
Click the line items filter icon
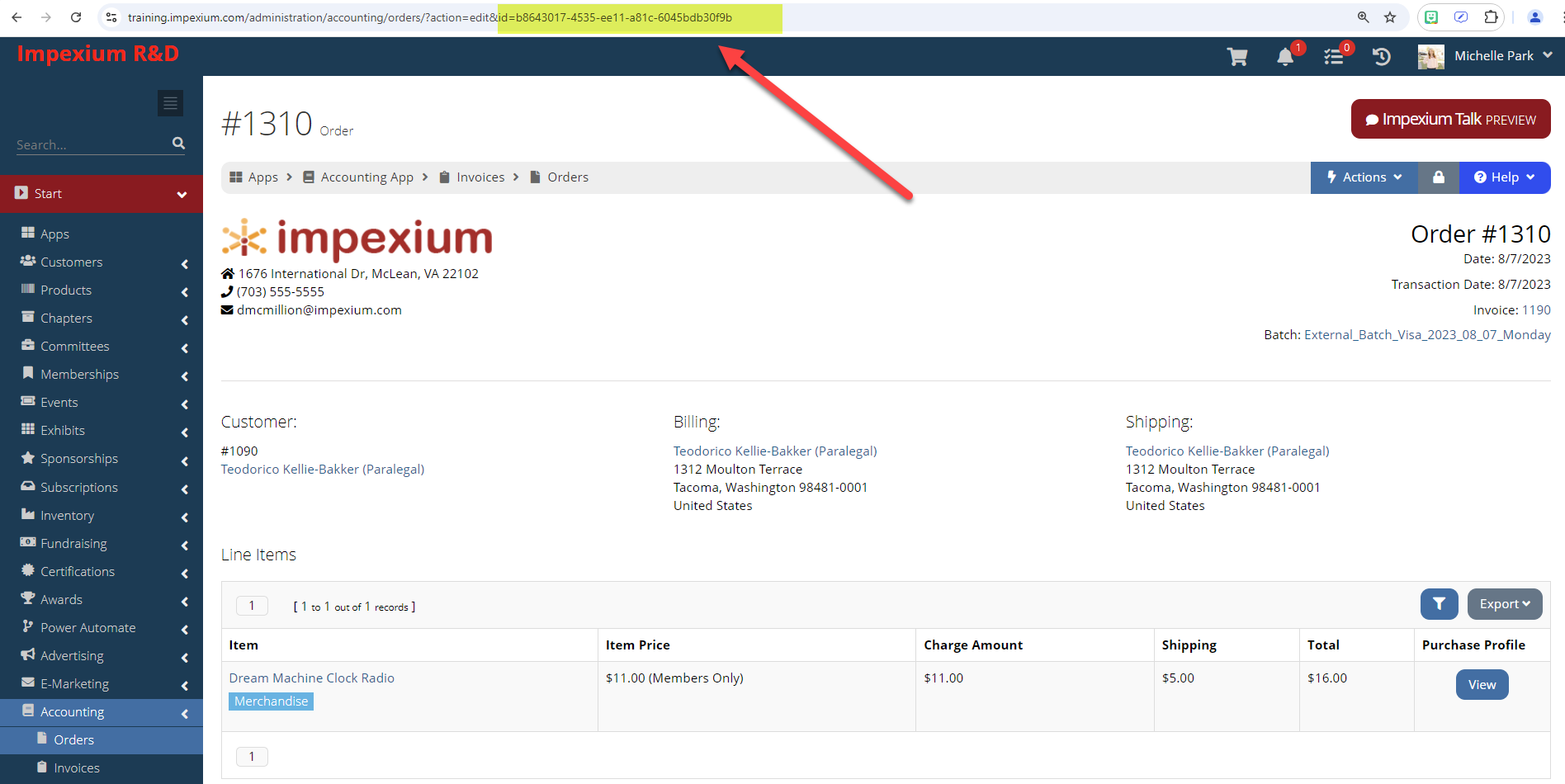coord(1439,604)
